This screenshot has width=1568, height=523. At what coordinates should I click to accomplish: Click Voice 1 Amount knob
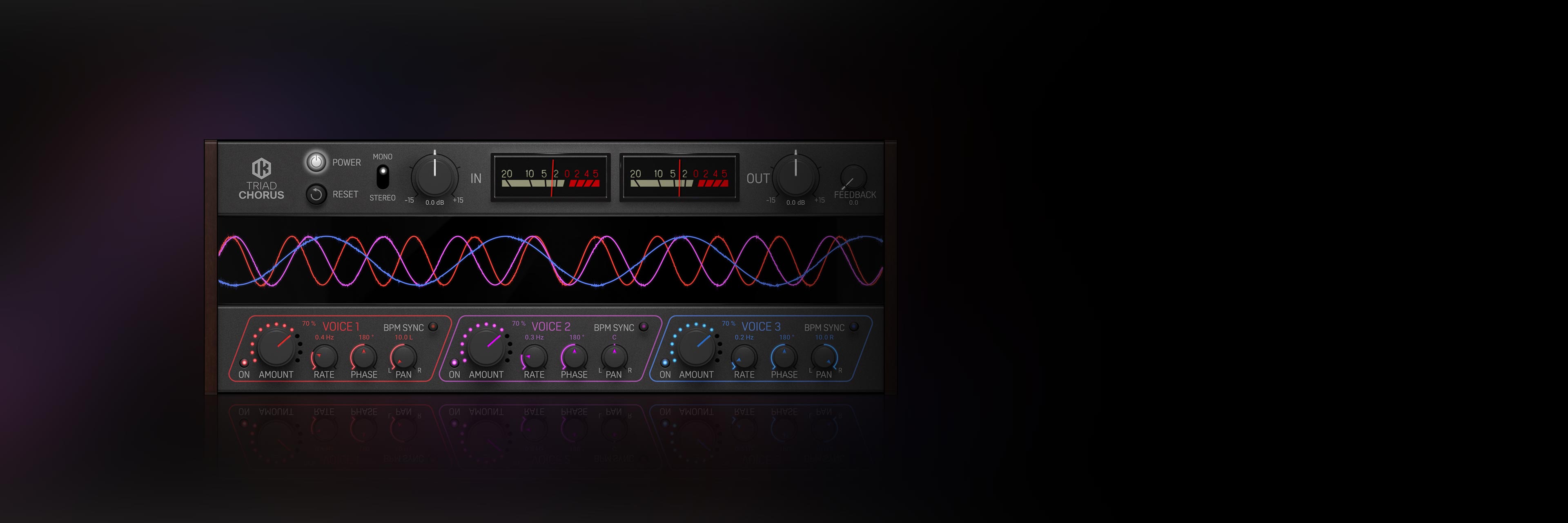pyautogui.click(x=276, y=348)
